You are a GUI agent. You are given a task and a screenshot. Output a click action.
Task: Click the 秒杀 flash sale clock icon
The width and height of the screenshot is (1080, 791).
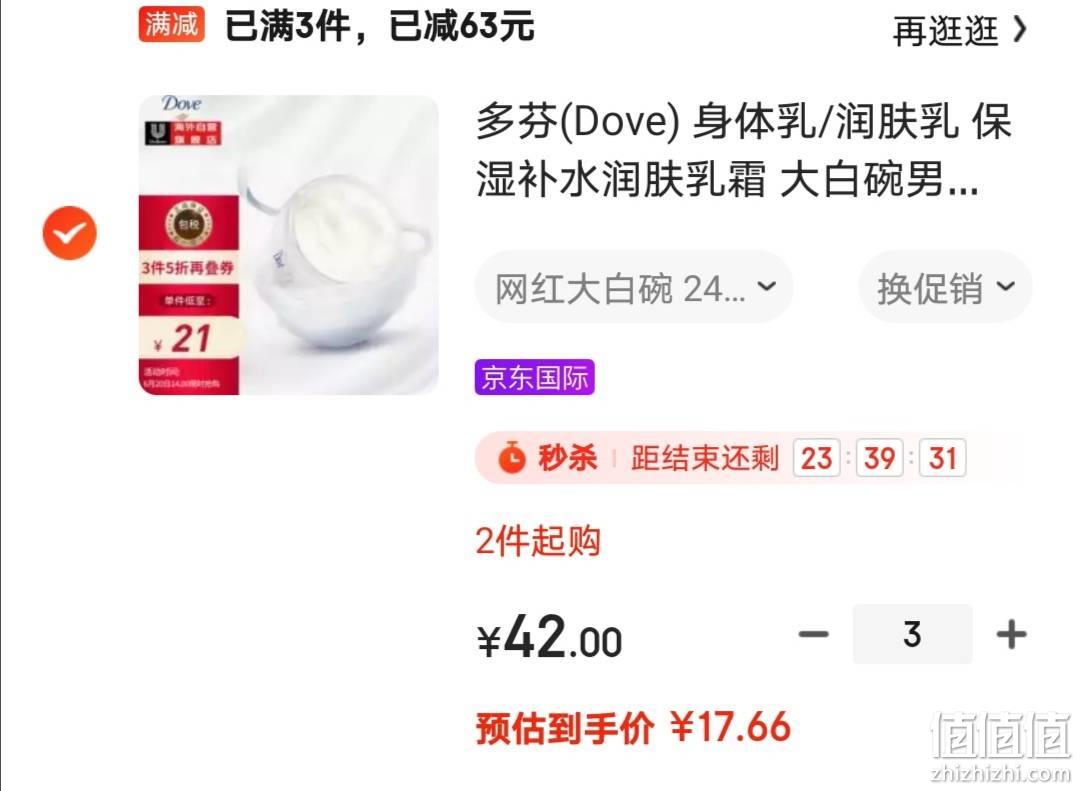(511, 458)
